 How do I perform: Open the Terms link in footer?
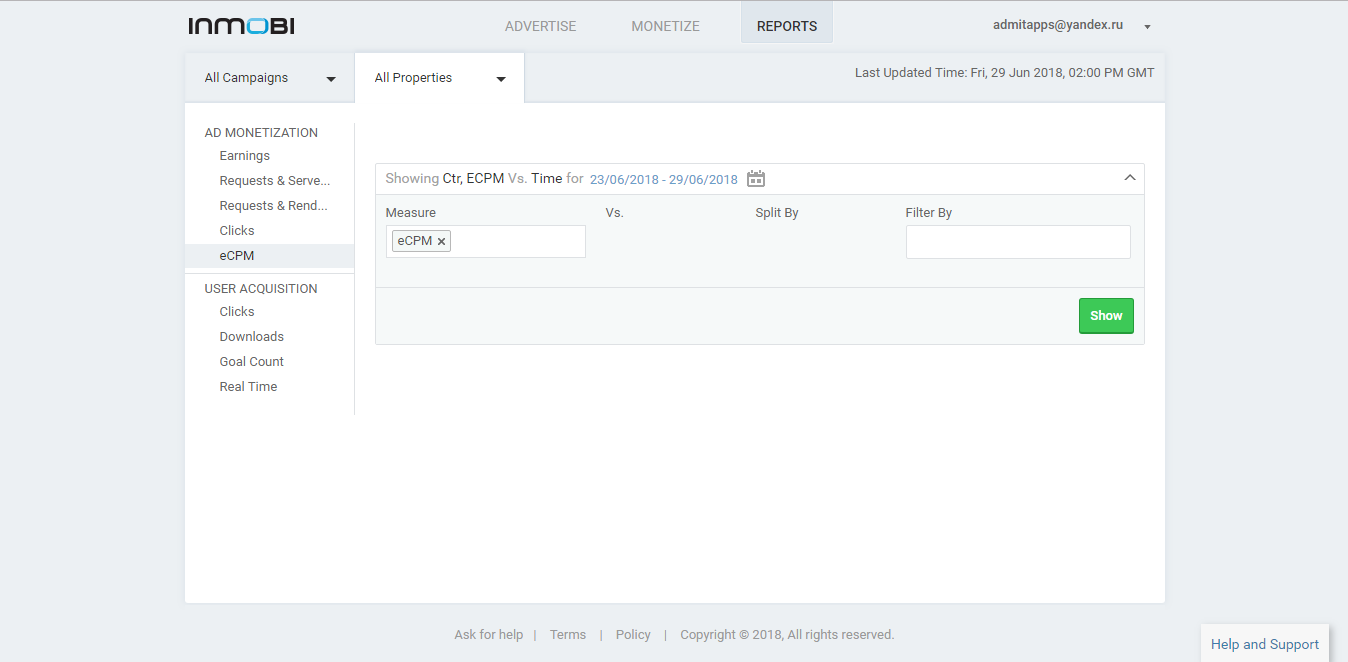point(568,635)
